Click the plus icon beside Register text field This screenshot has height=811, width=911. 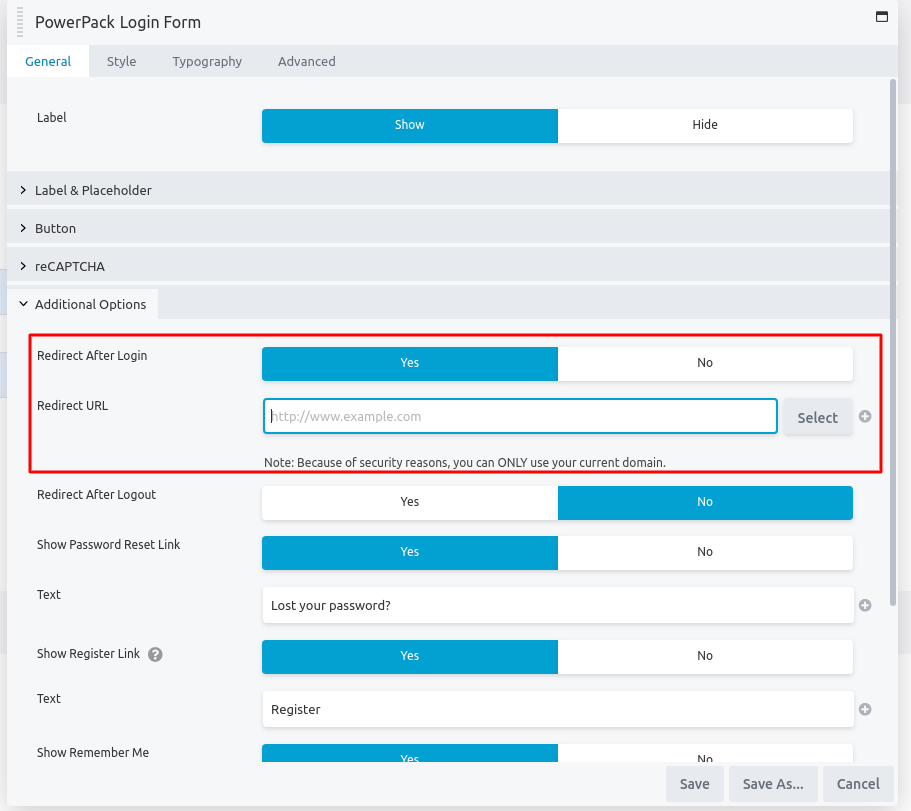tap(865, 709)
